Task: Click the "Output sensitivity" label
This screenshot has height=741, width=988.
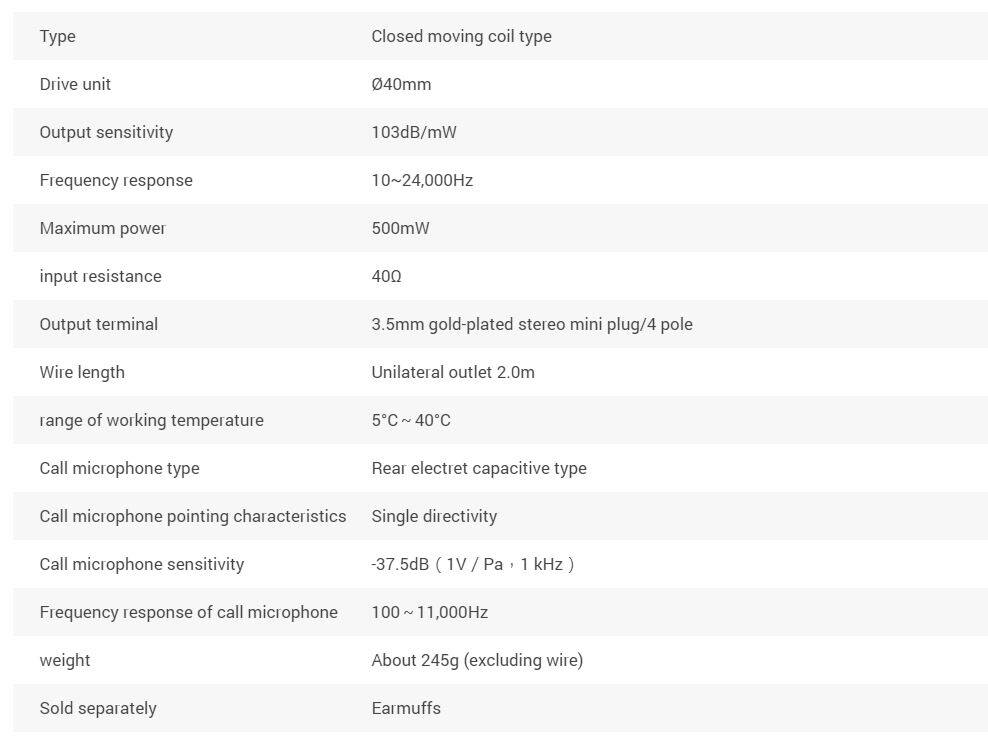Action: (x=106, y=132)
